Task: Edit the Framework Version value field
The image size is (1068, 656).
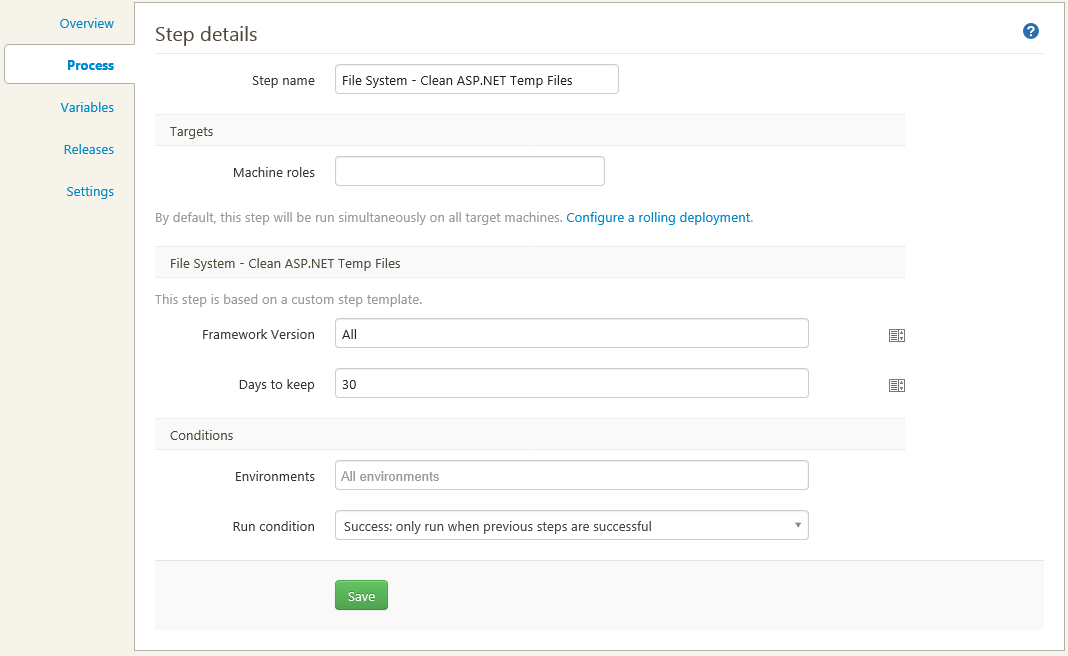Action: click(571, 333)
